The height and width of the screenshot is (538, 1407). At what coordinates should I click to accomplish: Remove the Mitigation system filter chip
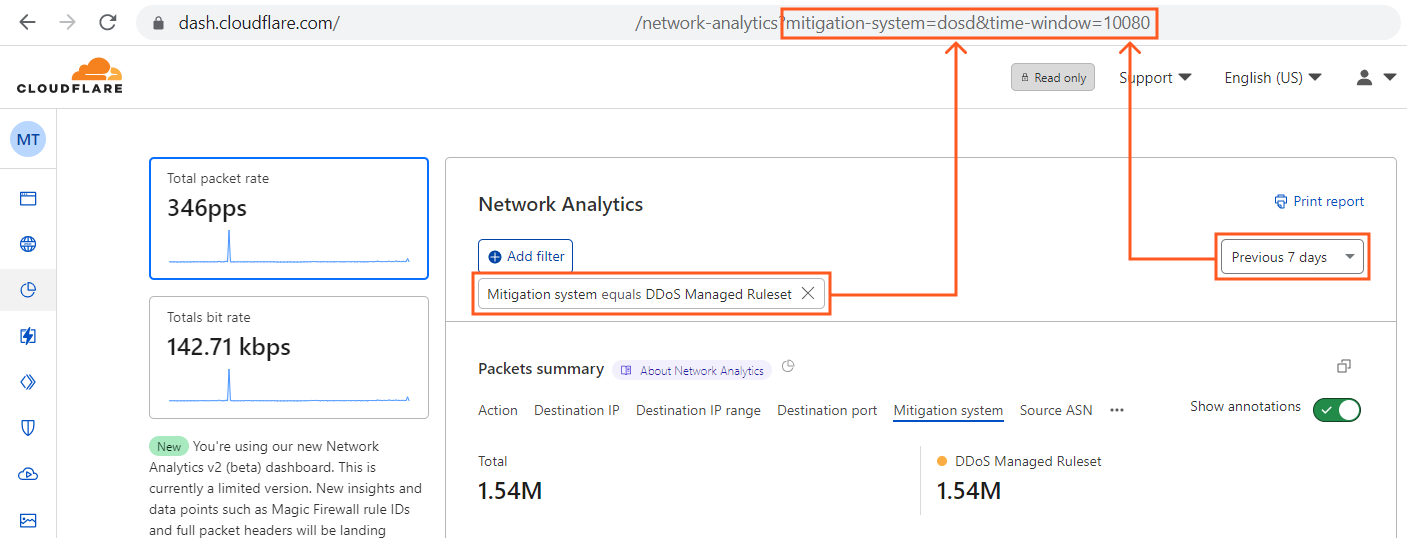click(808, 294)
